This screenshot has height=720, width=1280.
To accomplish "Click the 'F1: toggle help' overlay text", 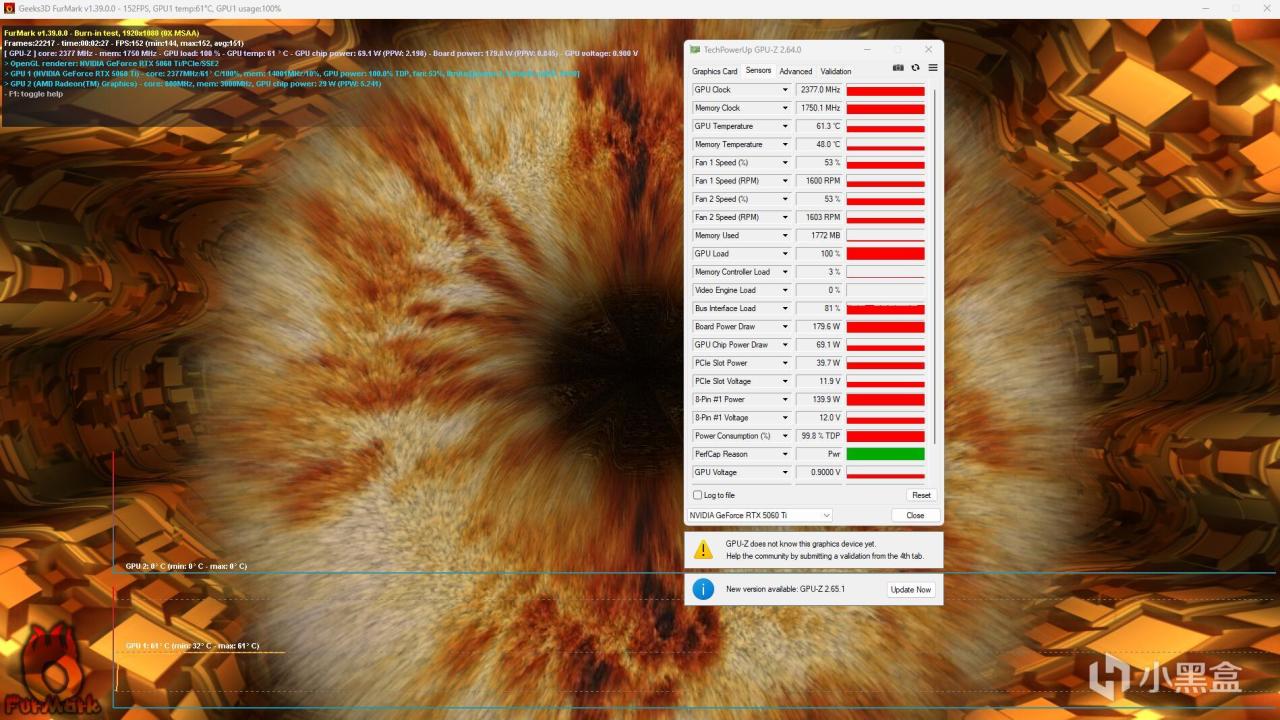I will tap(36, 94).
